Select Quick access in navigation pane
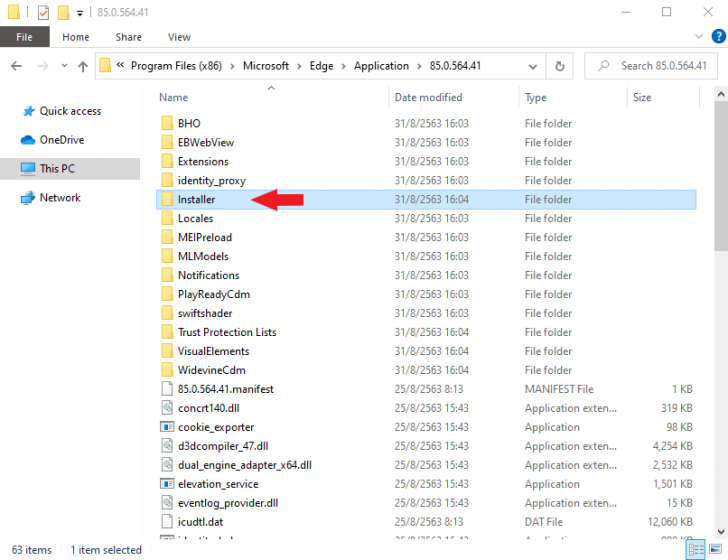This screenshot has width=728, height=560. [x=70, y=111]
